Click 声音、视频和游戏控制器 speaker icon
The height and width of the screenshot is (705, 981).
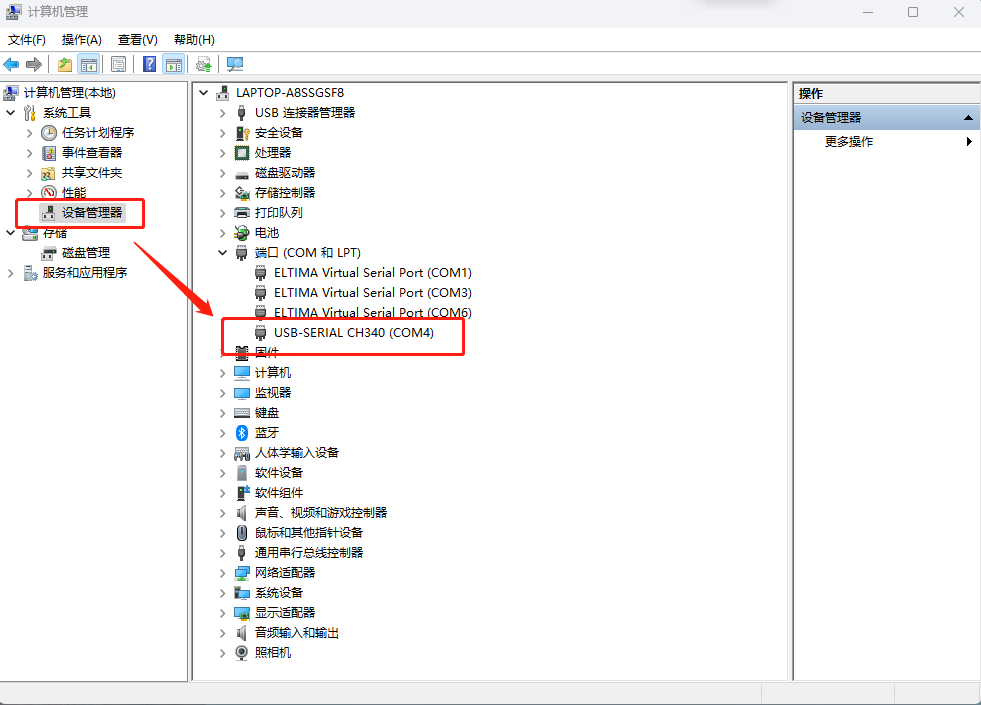(x=241, y=513)
